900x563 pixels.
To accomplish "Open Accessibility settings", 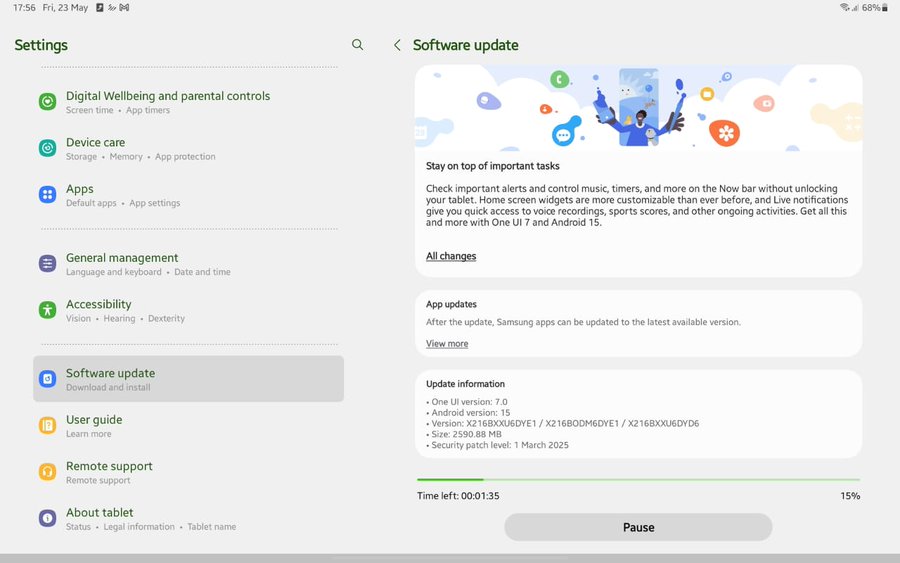I will [x=188, y=310].
